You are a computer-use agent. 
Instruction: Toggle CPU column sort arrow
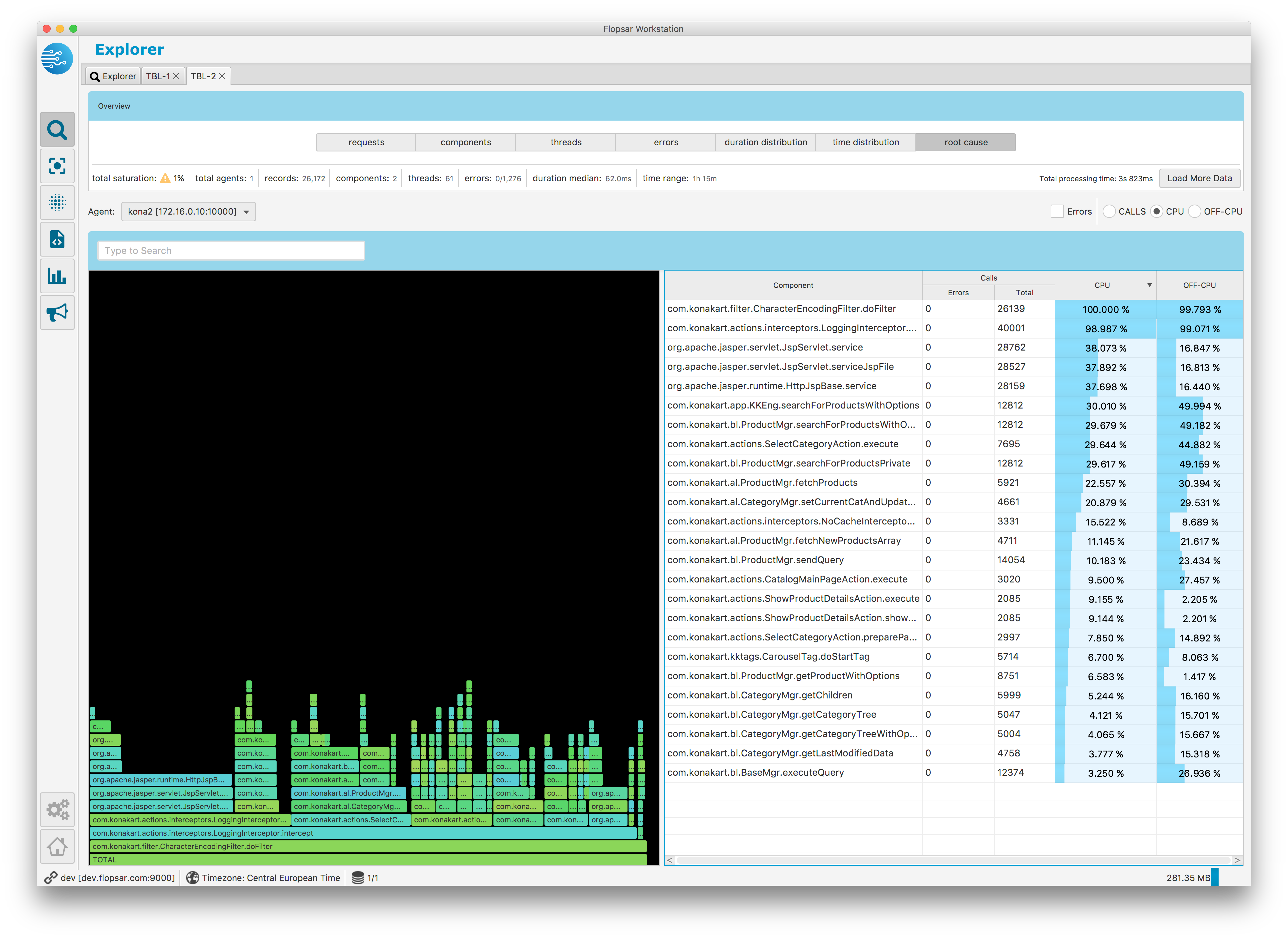(1149, 285)
